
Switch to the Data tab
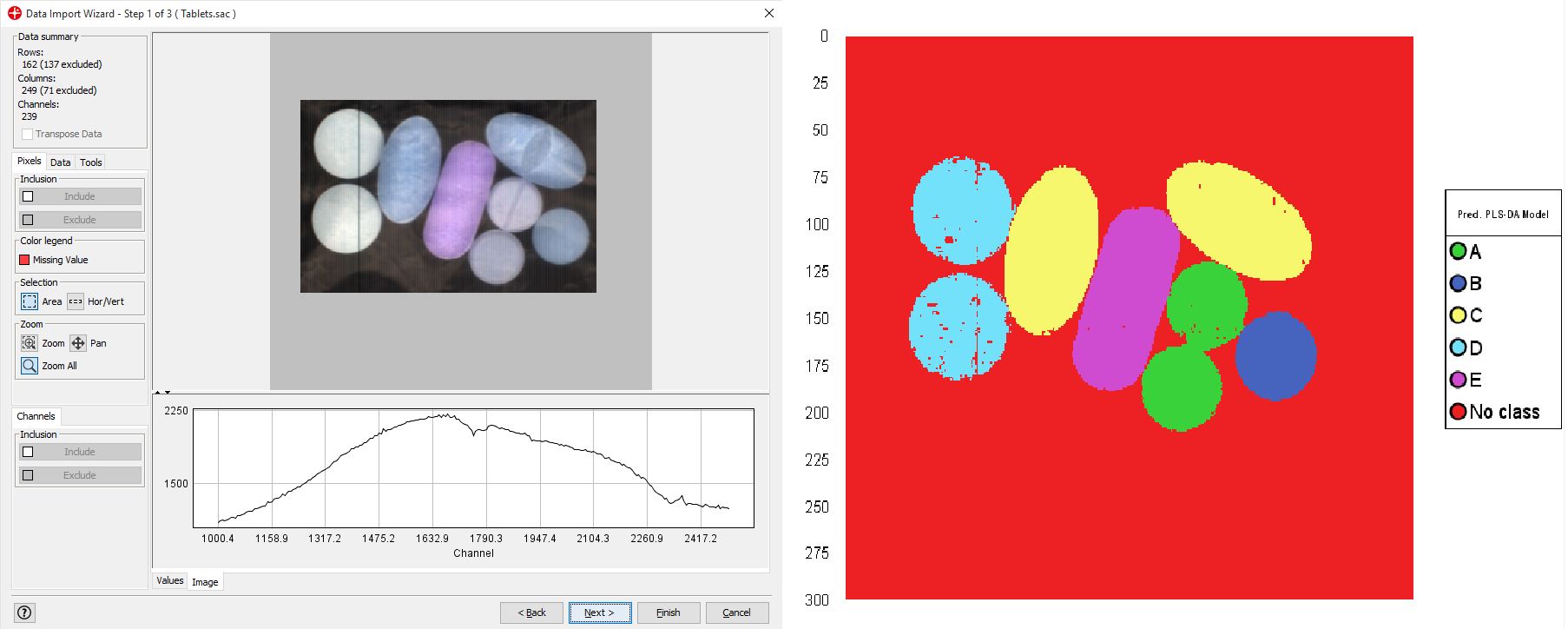(61, 162)
